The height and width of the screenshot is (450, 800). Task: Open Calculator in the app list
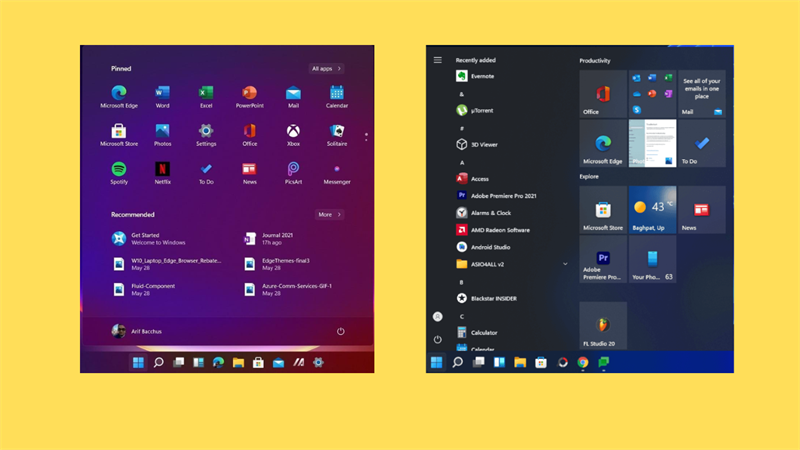[x=477, y=332]
